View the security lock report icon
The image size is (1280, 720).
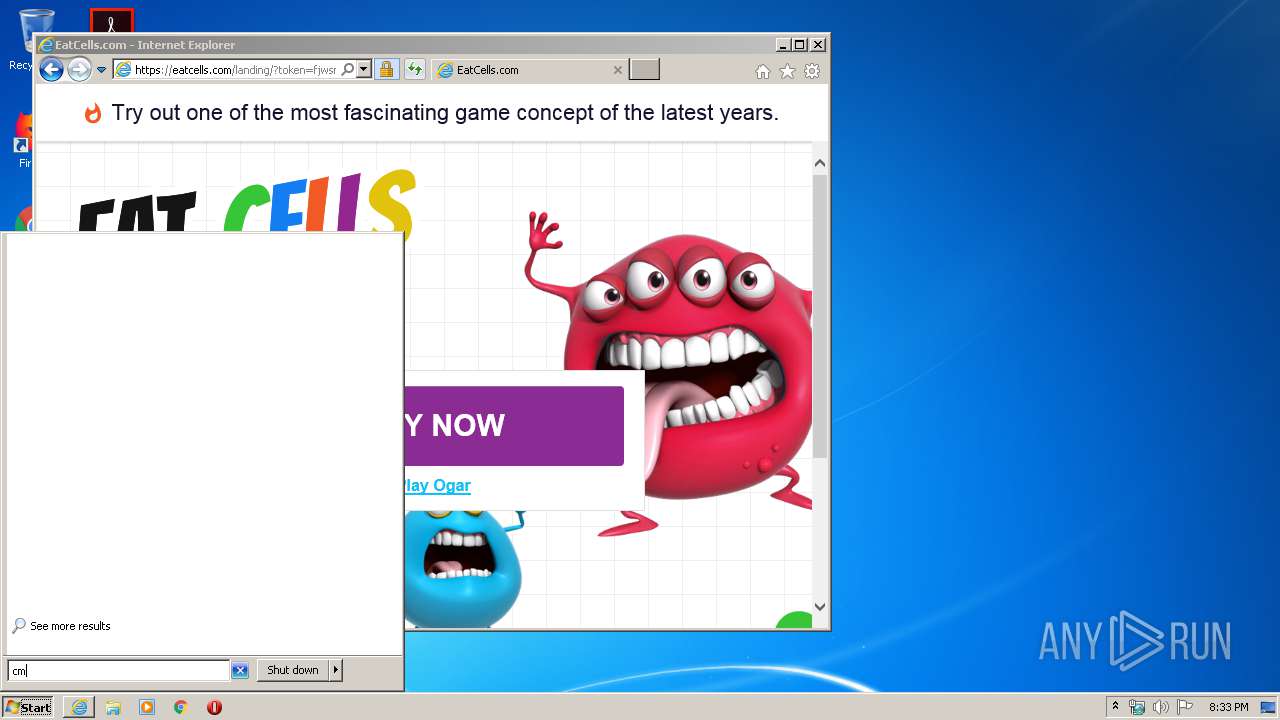(x=386, y=69)
